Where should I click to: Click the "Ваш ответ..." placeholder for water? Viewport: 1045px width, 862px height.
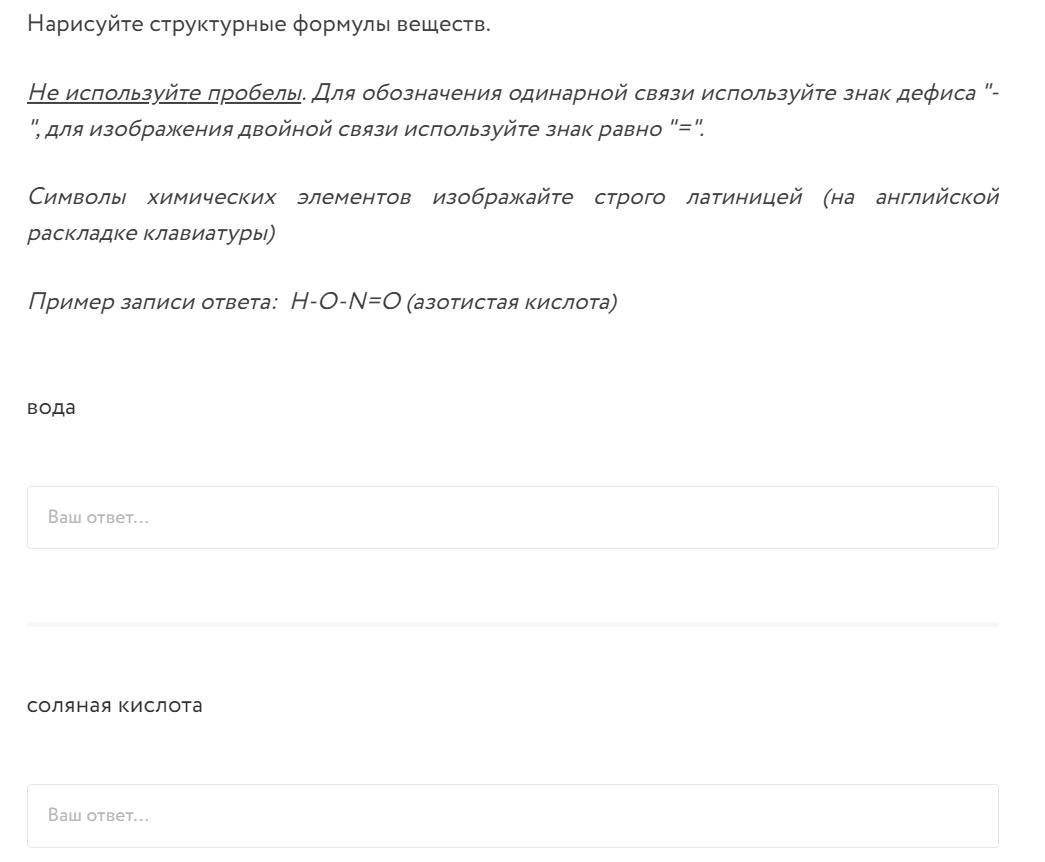click(x=98, y=518)
